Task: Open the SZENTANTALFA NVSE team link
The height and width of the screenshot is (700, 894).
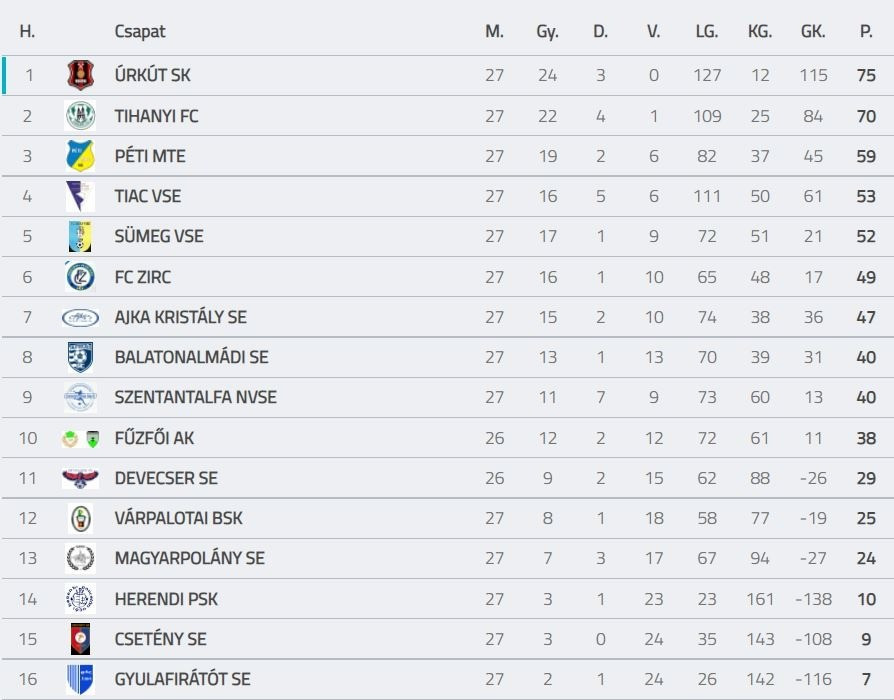Action: [x=195, y=397]
